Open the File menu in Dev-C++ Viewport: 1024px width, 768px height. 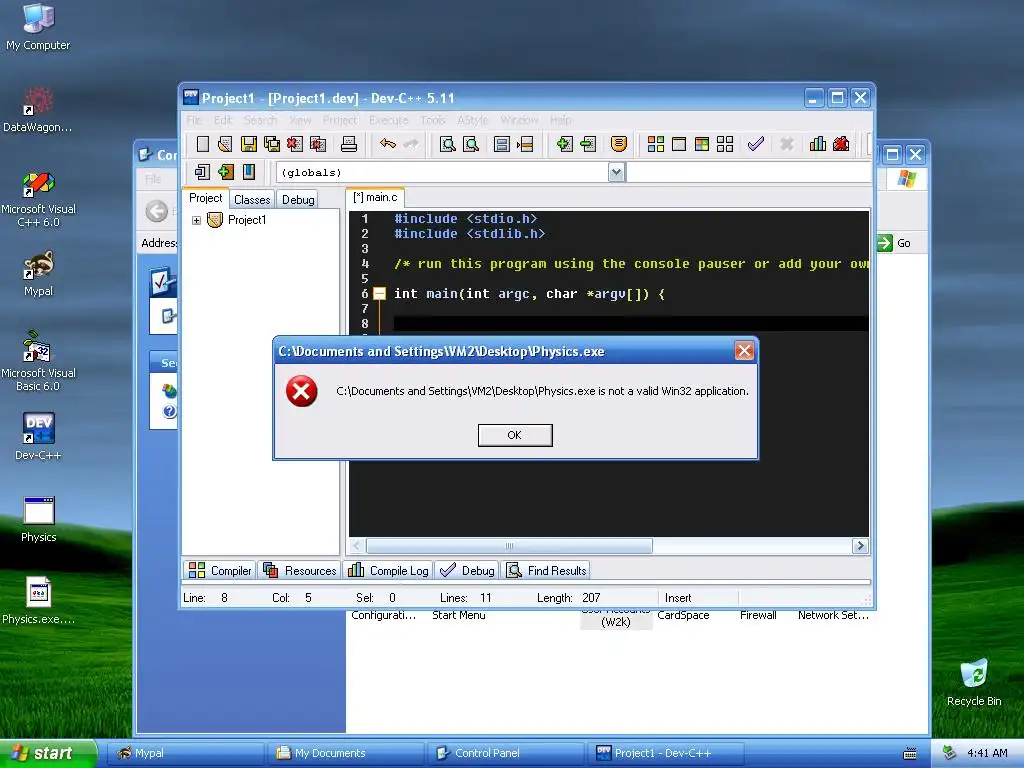[x=194, y=120]
